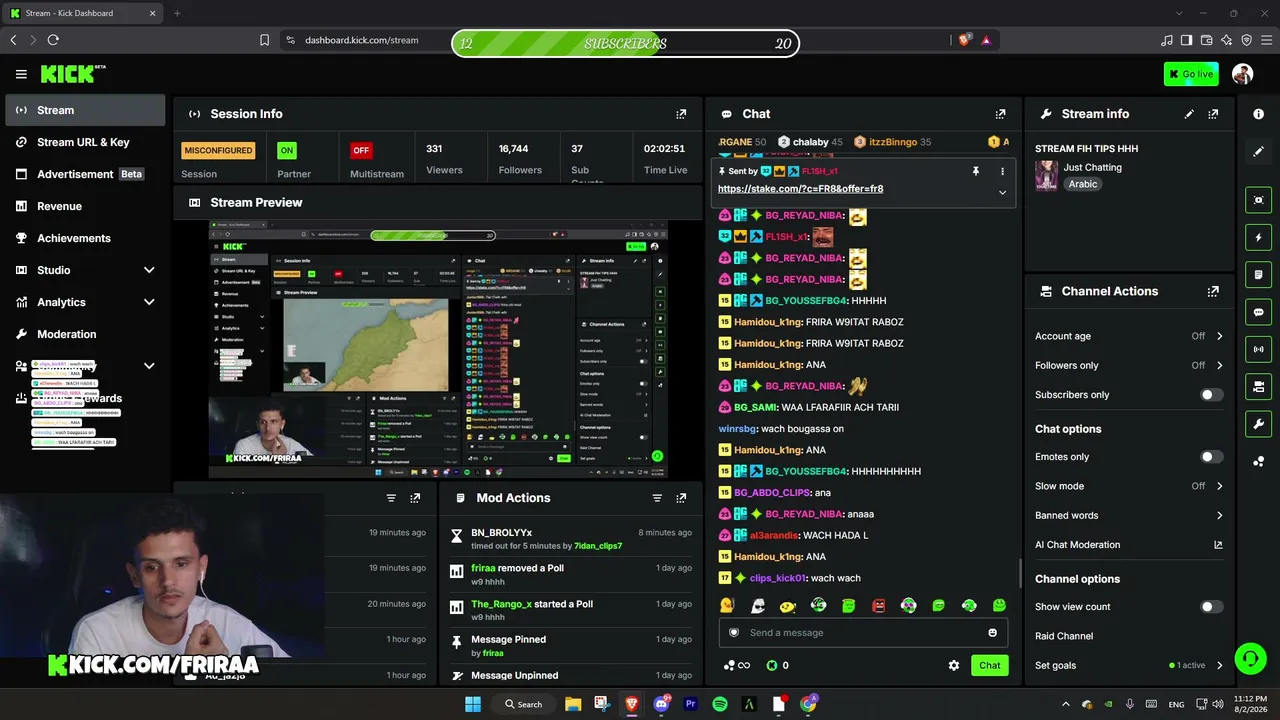This screenshot has height=720, width=1280.
Task: Toggle Emotes only chat option
Action: click(x=1211, y=457)
